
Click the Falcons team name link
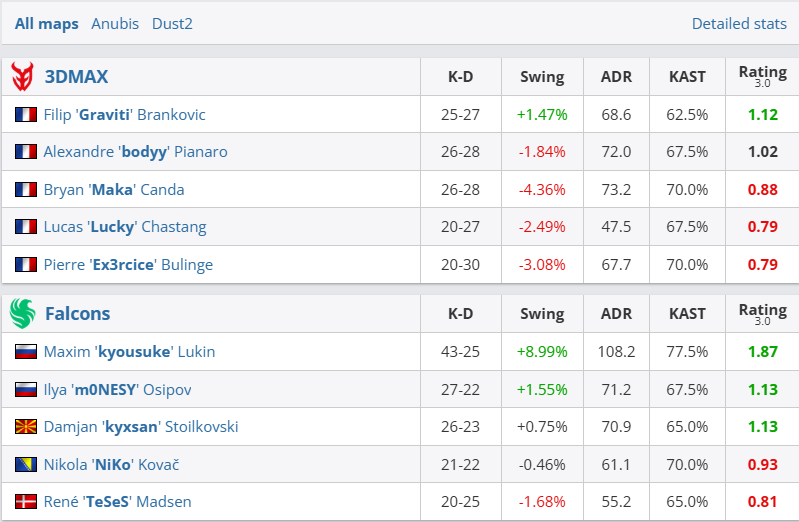pyautogui.click(x=77, y=313)
